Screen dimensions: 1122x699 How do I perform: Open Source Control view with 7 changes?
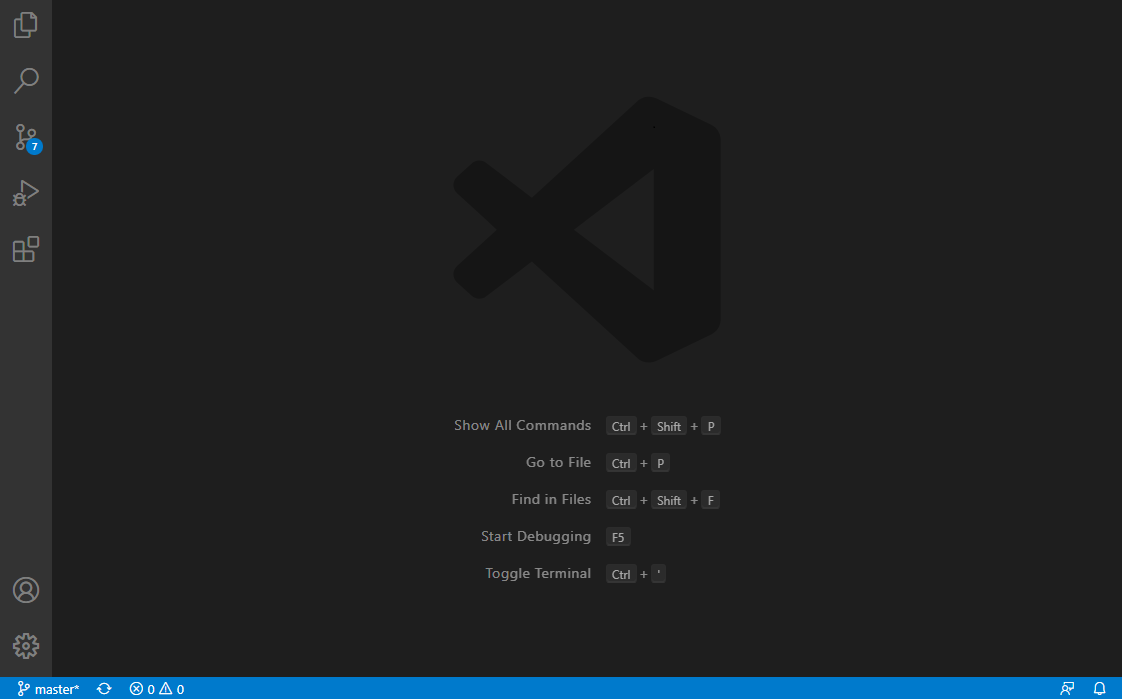point(27,137)
